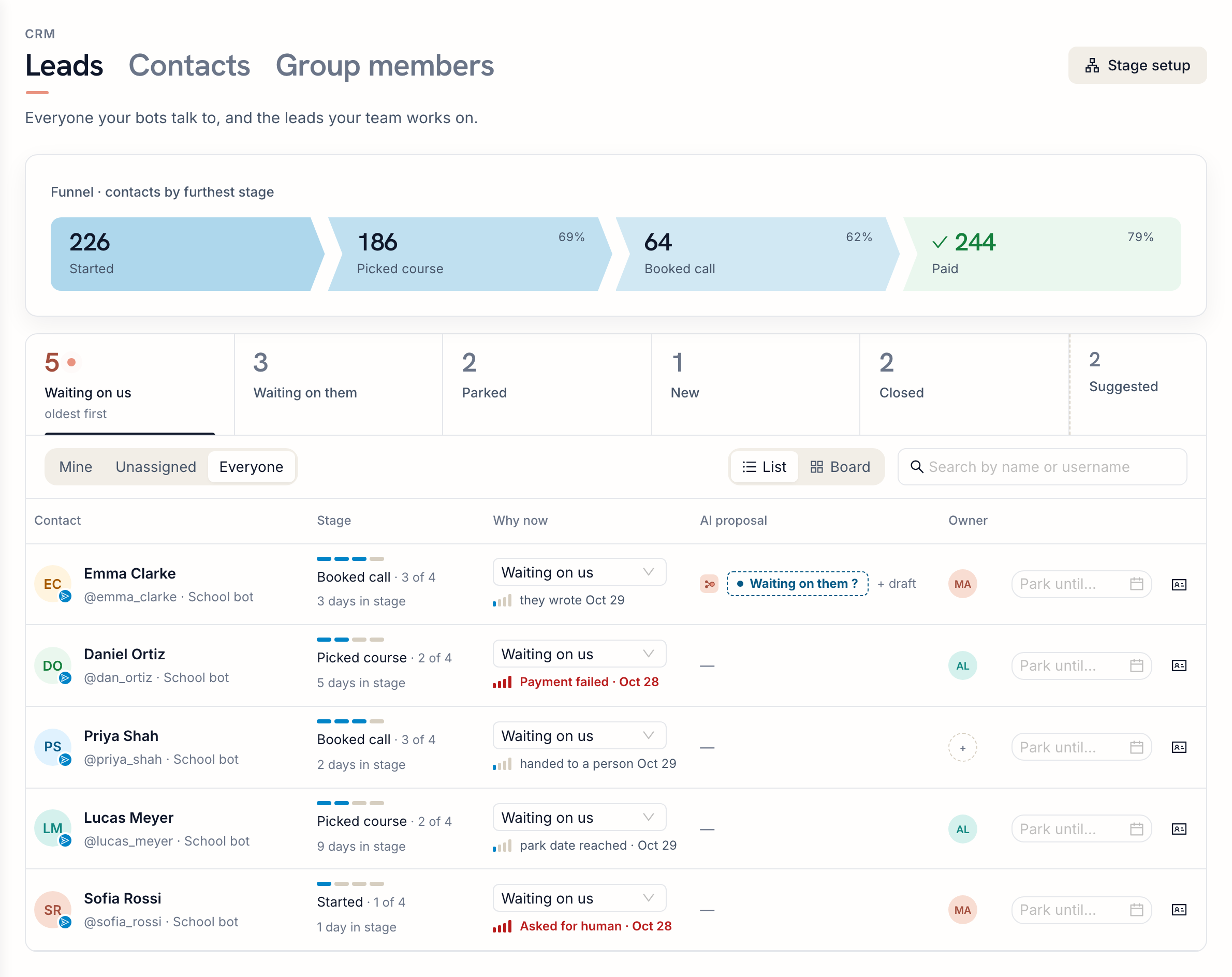Click the search magnifier icon
The height and width of the screenshot is (977, 1232).
pyautogui.click(x=917, y=467)
